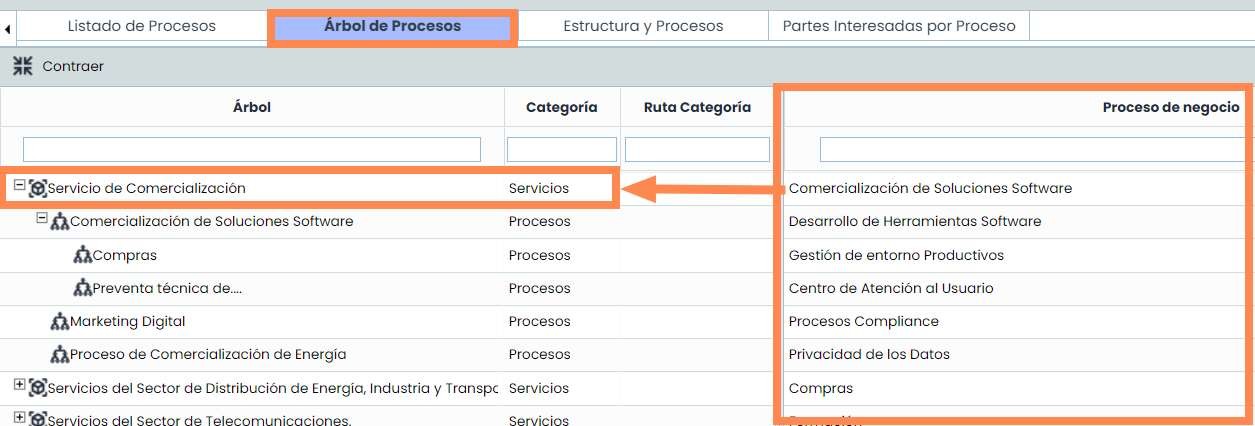This screenshot has height=426, width=1255.
Task: Click the process icon beside Comercialización de Soluciones Software
Action: click(60, 222)
